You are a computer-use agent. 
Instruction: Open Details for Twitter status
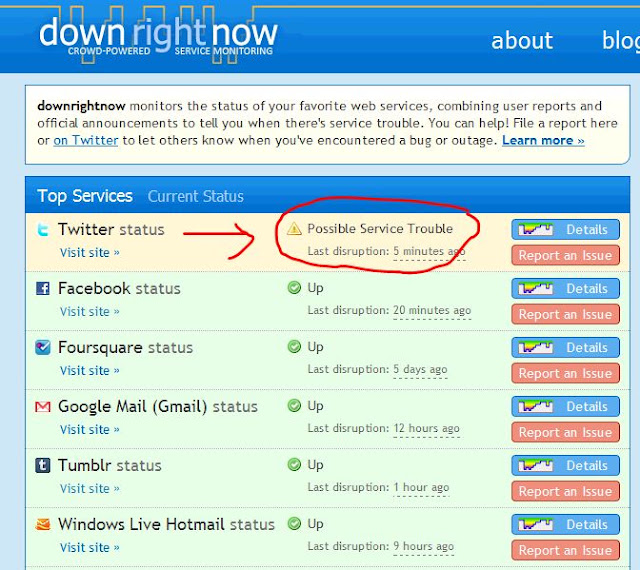(565, 229)
